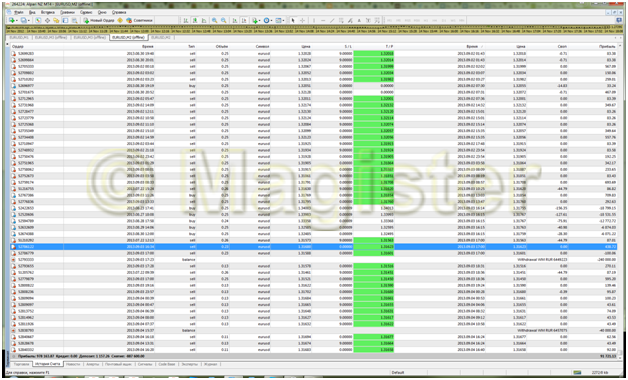Click the Default profile status bar entry
The image size is (628, 380).
[x=398, y=373]
